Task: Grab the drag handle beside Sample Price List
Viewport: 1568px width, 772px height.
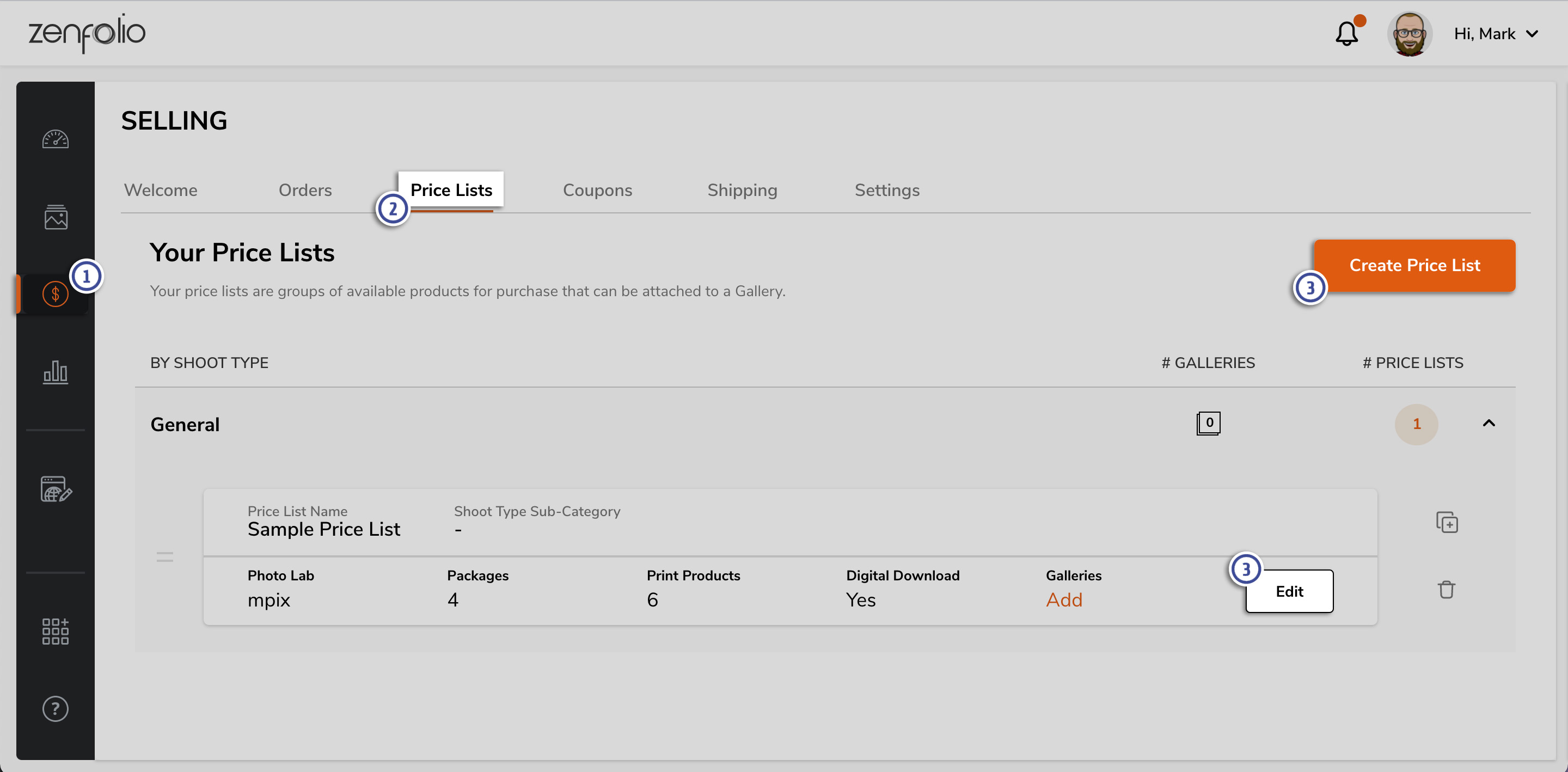Action: pos(165,556)
